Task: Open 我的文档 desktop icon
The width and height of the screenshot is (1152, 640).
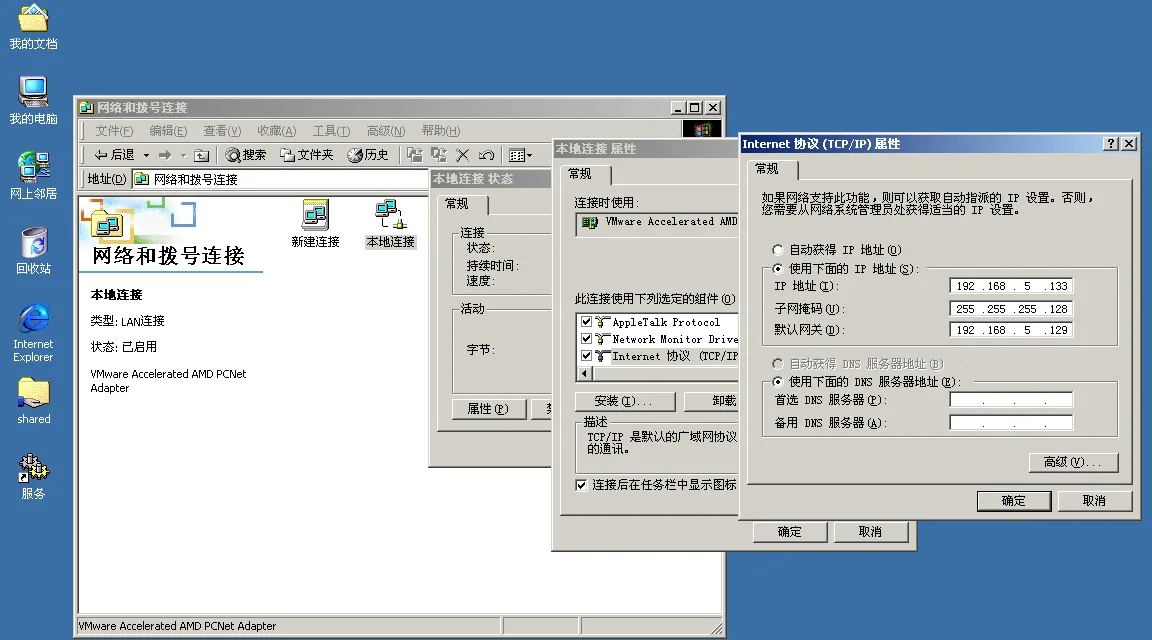Action: click(33, 27)
